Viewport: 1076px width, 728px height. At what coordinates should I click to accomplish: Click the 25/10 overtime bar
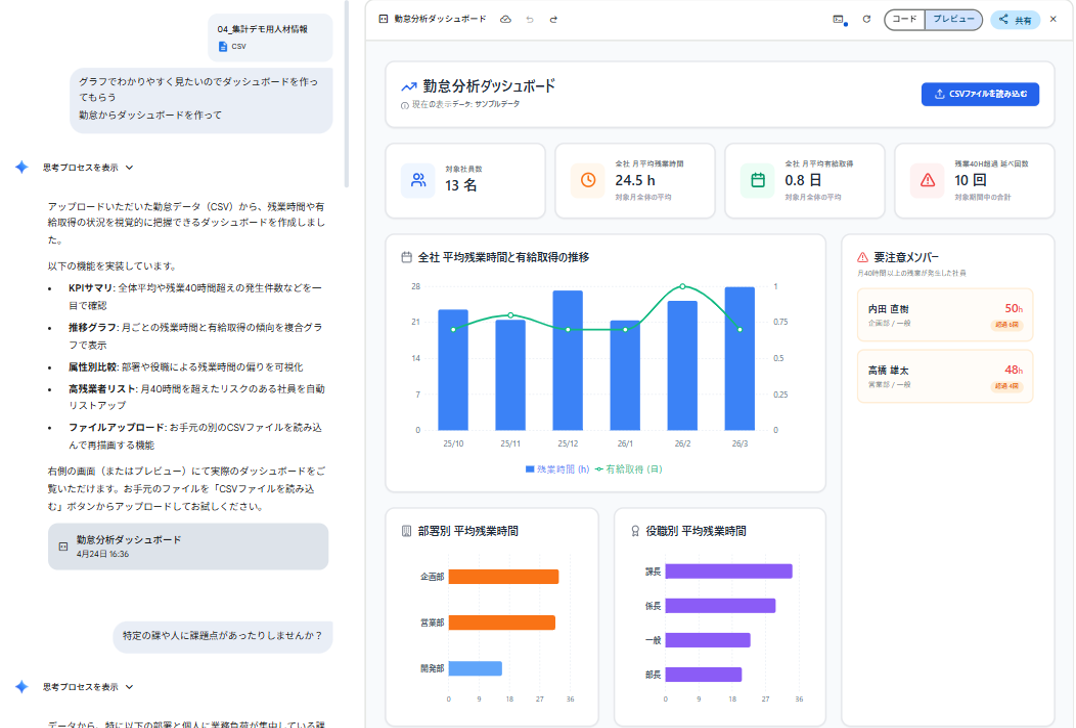pyautogui.click(x=453, y=370)
